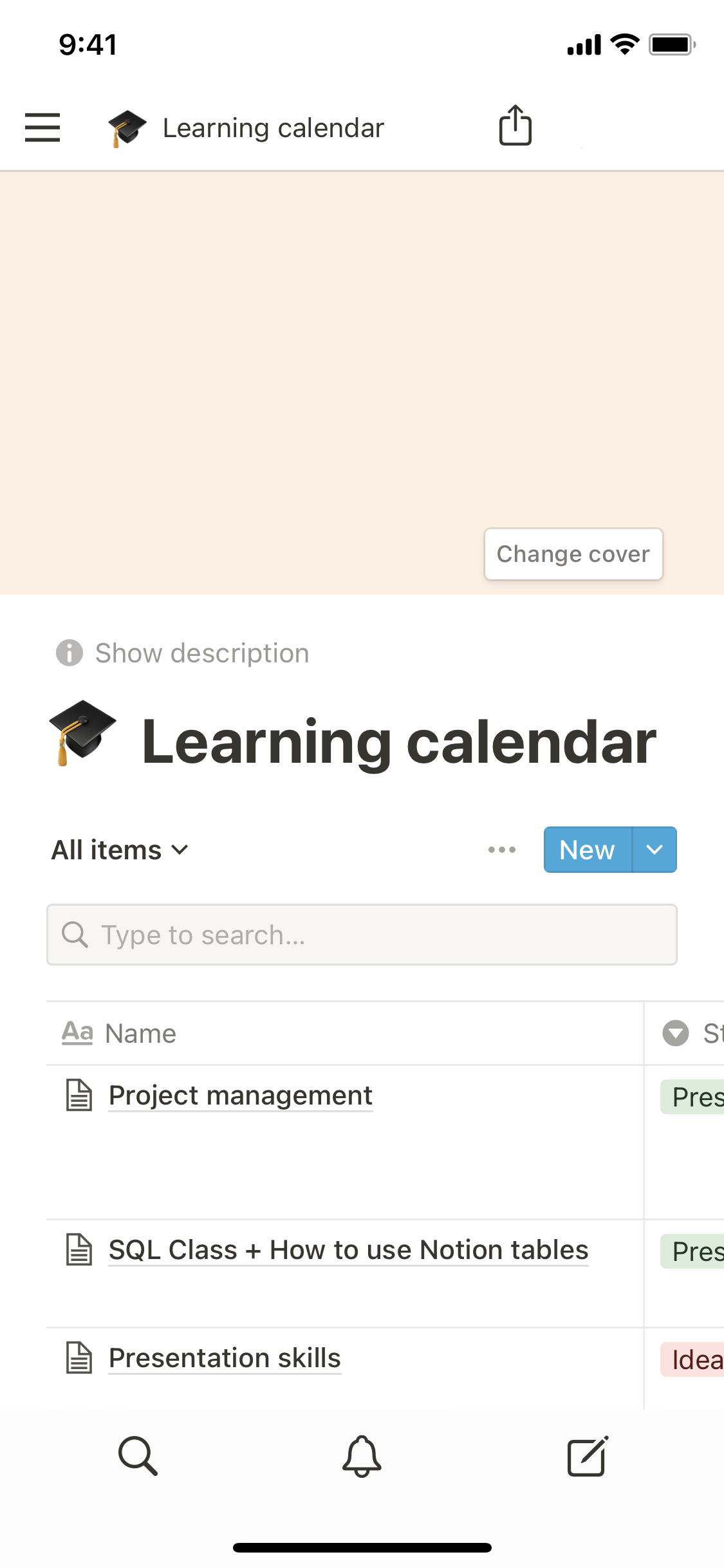Click the blue New button
This screenshot has height=1568, width=724.
[x=588, y=850]
